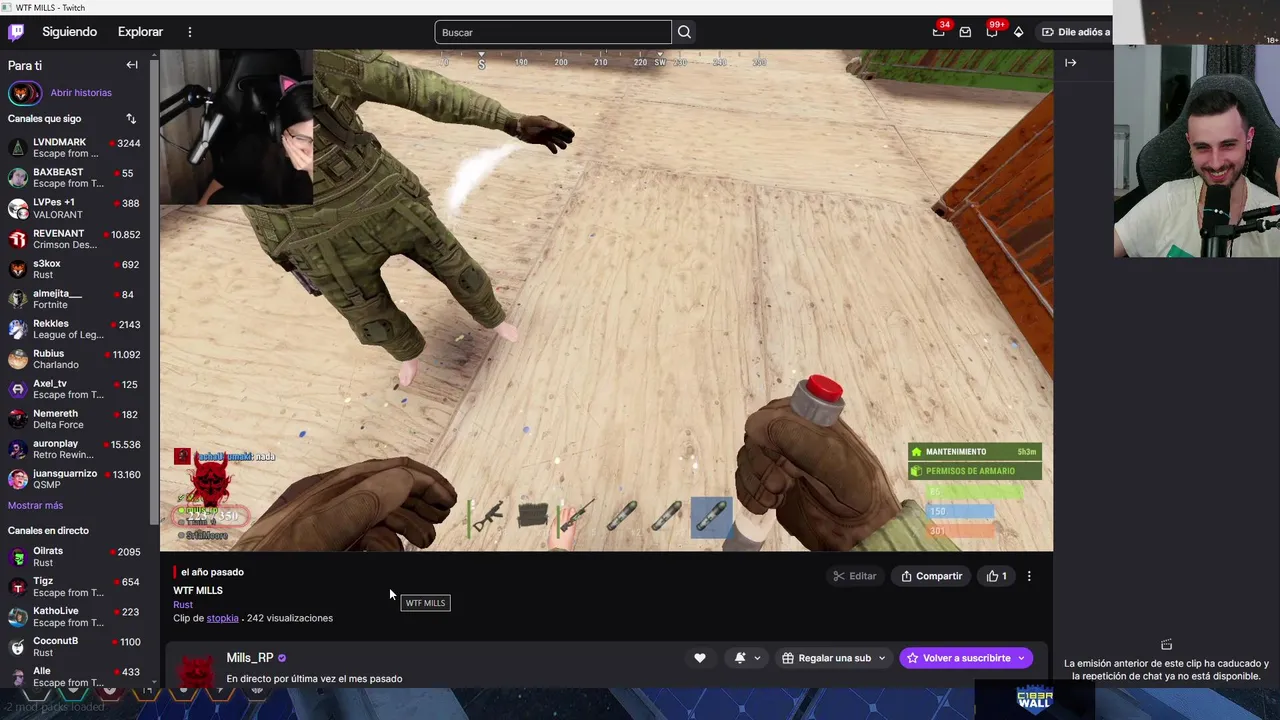Viewport: 1280px width, 720px height.
Task: Open Rubius channel avatar
Action: coord(17,359)
